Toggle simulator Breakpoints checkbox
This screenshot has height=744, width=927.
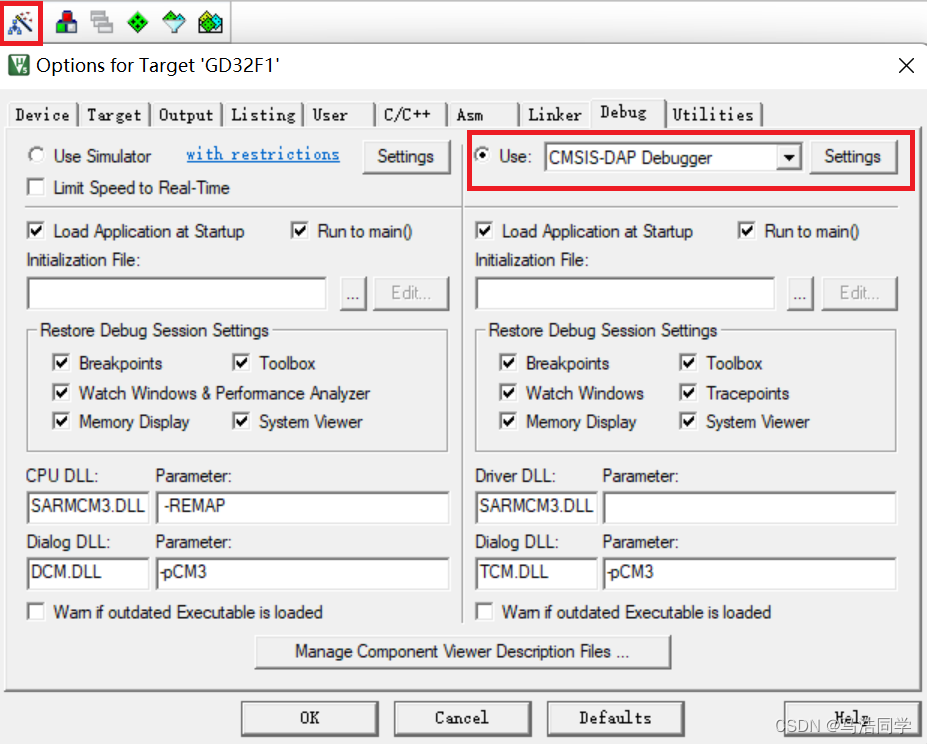pos(61,363)
